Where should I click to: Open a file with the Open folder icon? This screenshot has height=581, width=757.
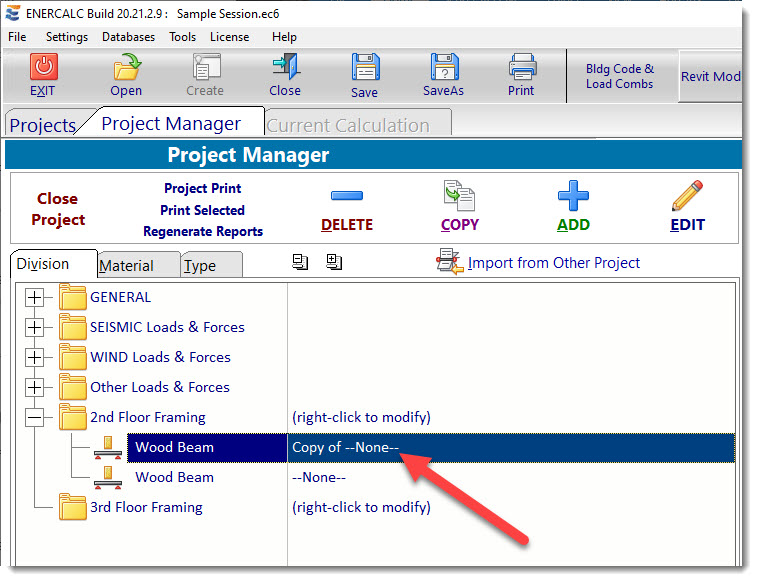click(126, 68)
